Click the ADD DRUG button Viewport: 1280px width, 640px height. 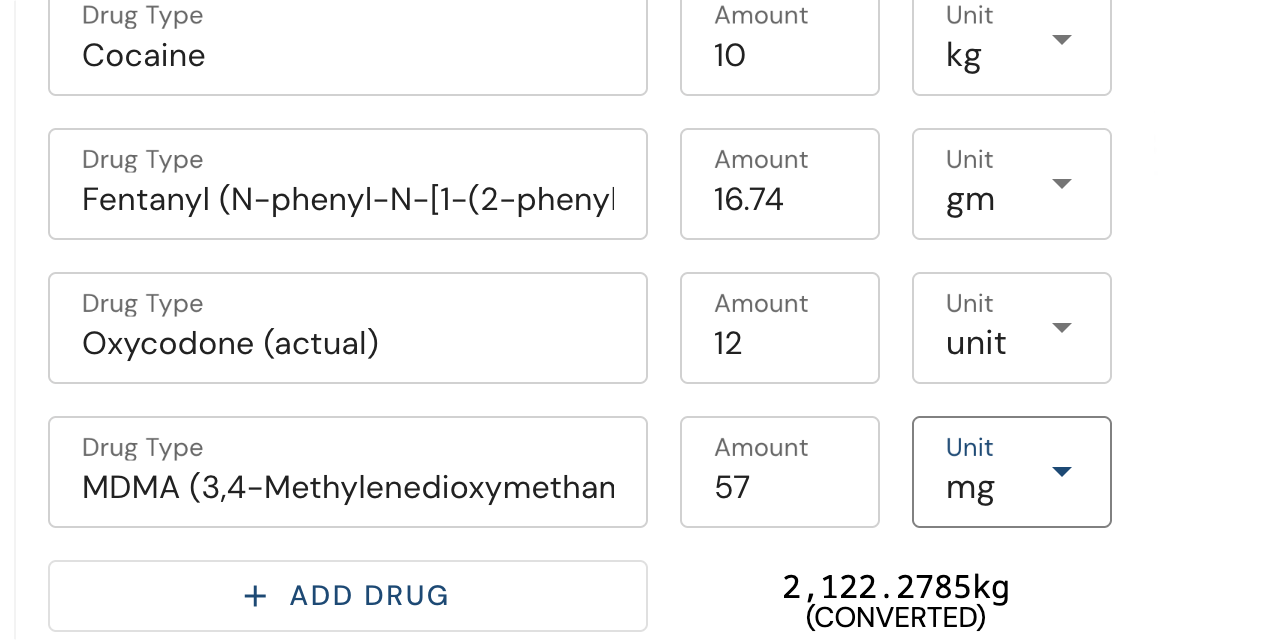(x=348, y=595)
